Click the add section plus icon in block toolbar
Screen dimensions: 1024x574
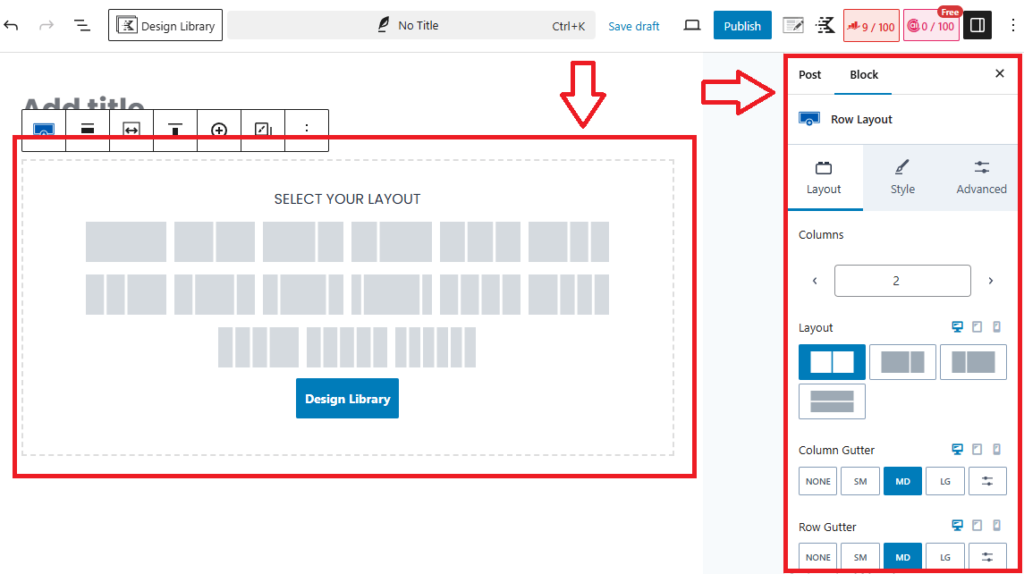pyautogui.click(x=219, y=130)
